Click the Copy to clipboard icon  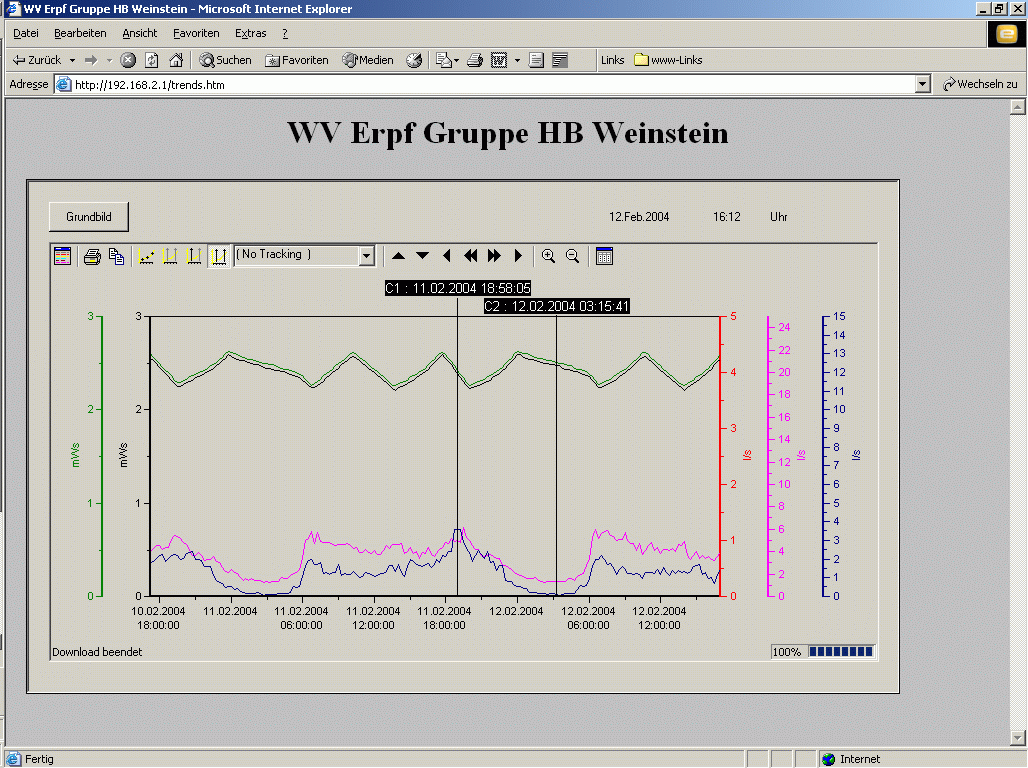click(x=116, y=255)
